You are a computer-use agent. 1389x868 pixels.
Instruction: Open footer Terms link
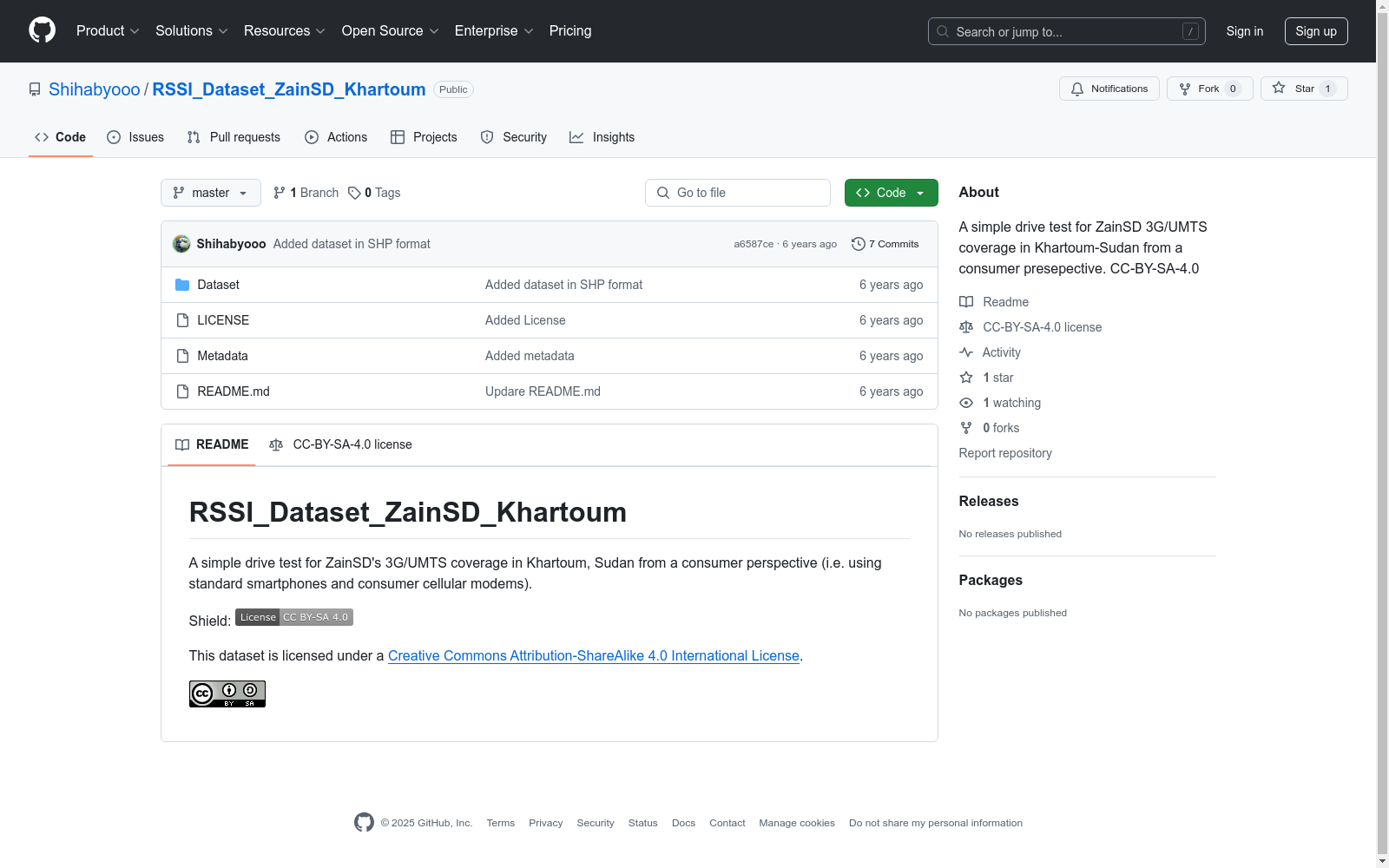point(501,823)
